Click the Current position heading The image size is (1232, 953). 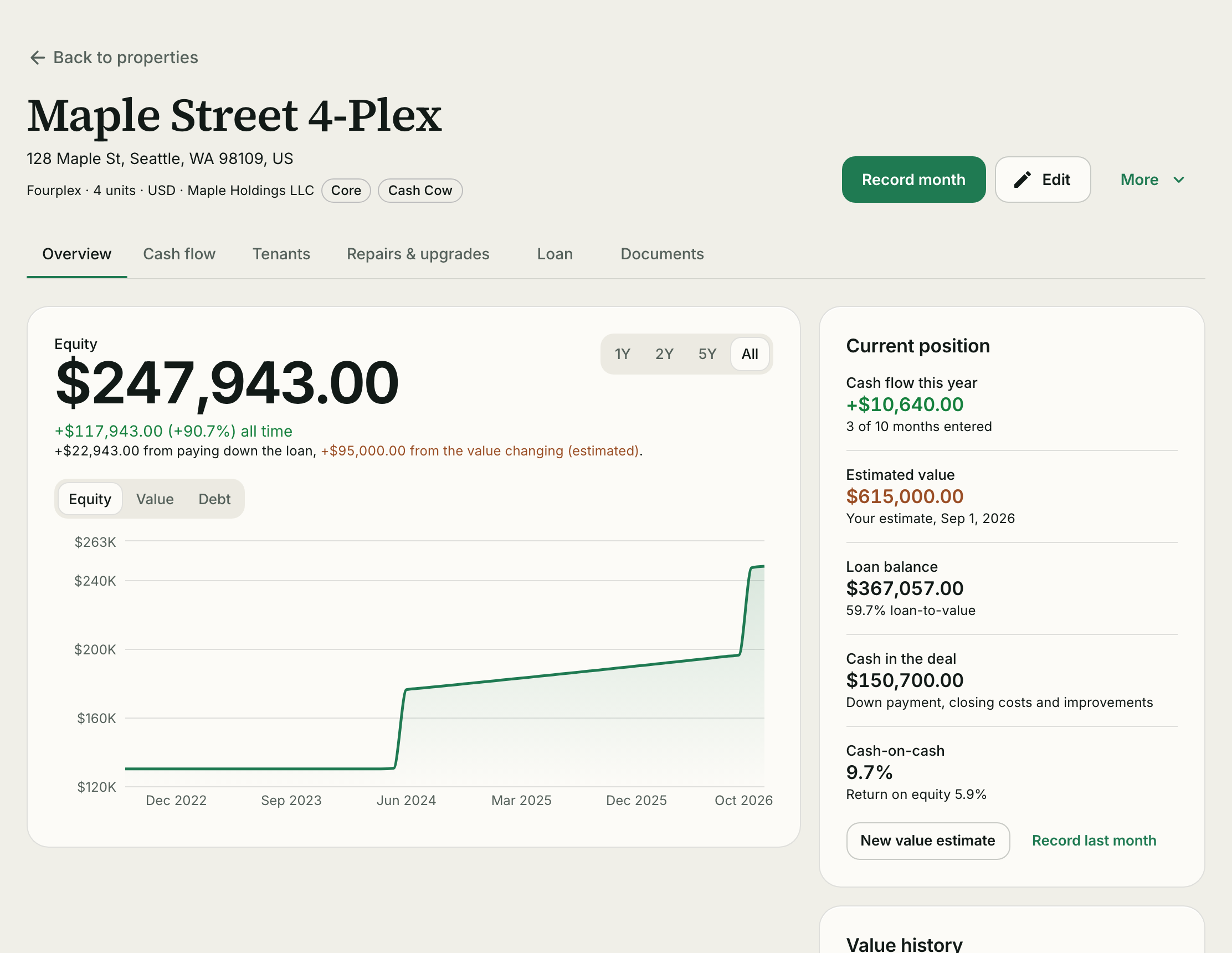pyautogui.click(x=918, y=346)
